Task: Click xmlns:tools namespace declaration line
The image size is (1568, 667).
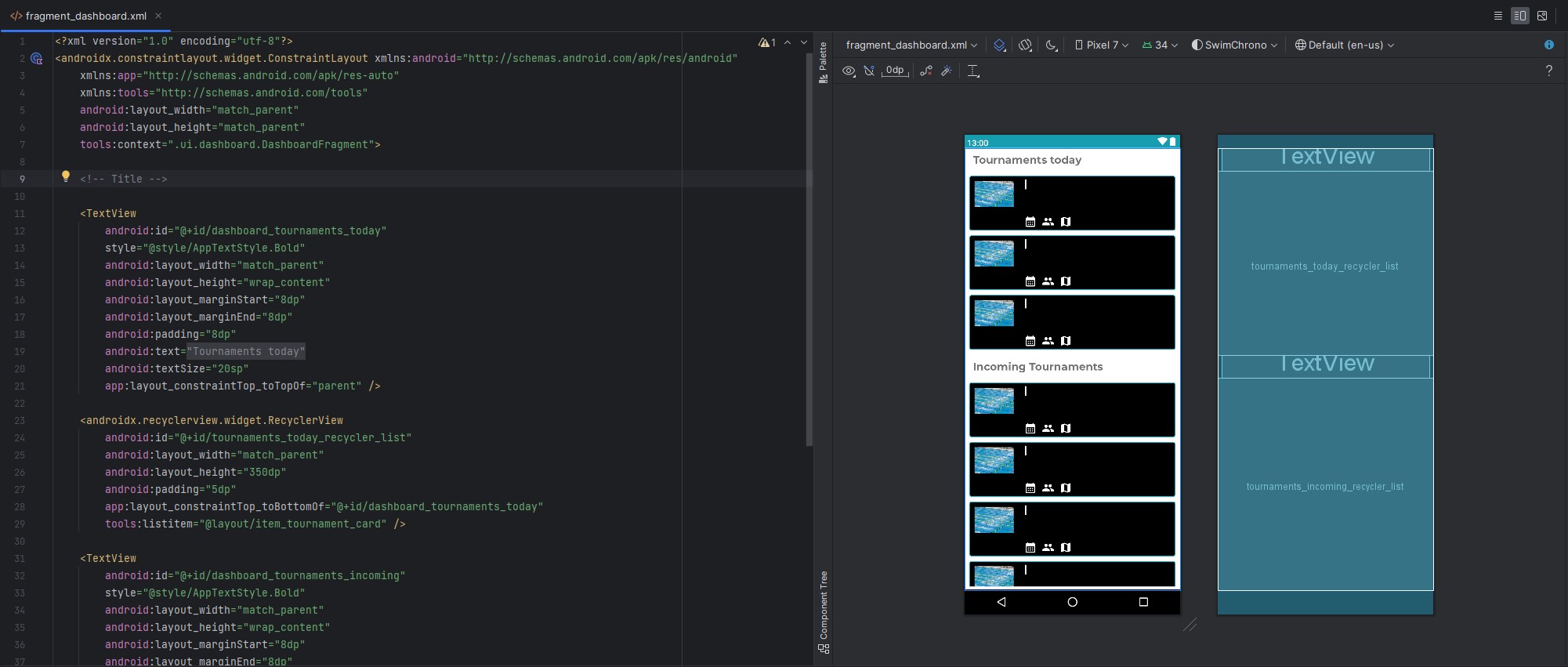Action: 224,93
